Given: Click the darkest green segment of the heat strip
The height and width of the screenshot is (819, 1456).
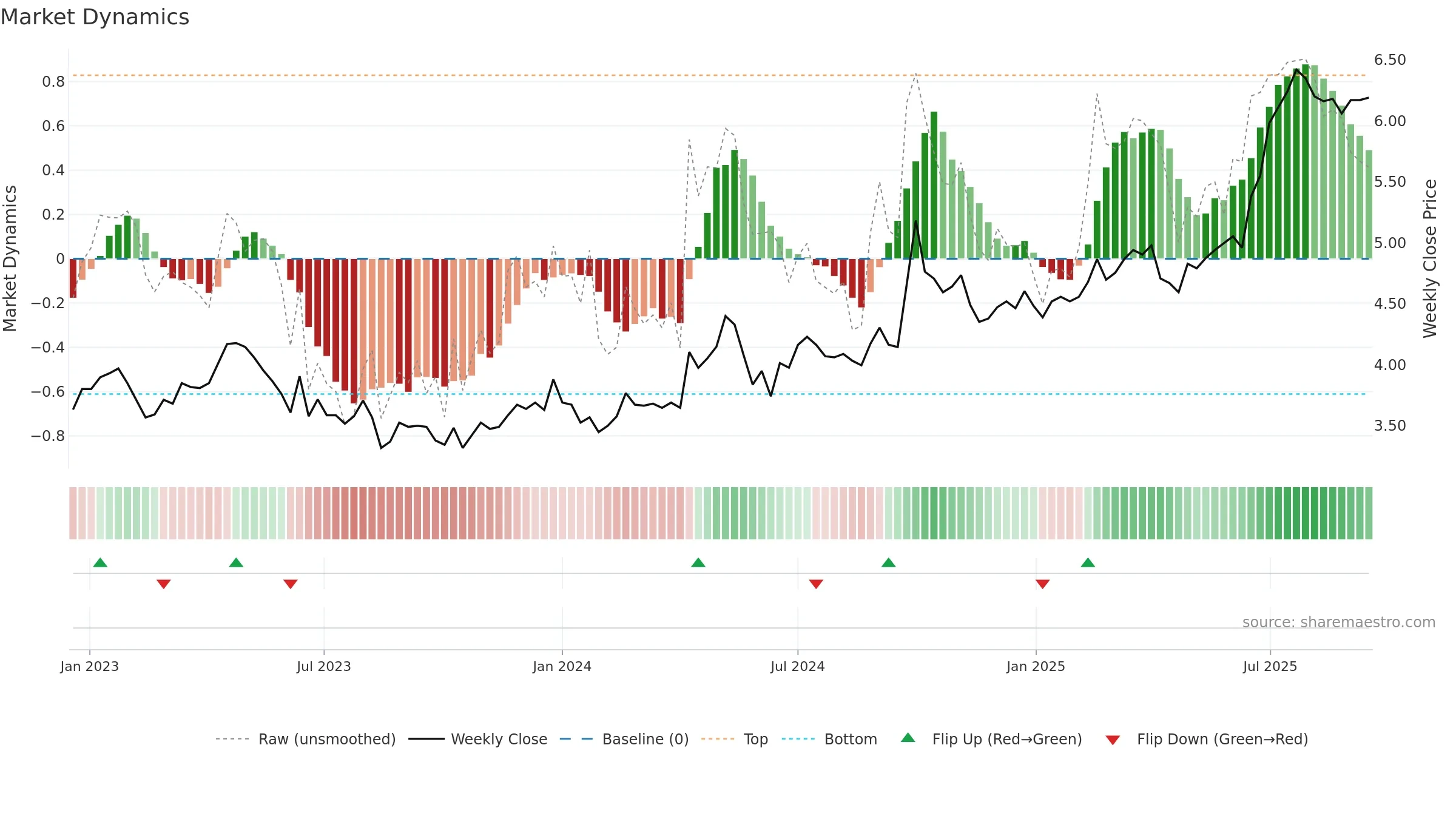Looking at the screenshot, I should coord(1306,513).
